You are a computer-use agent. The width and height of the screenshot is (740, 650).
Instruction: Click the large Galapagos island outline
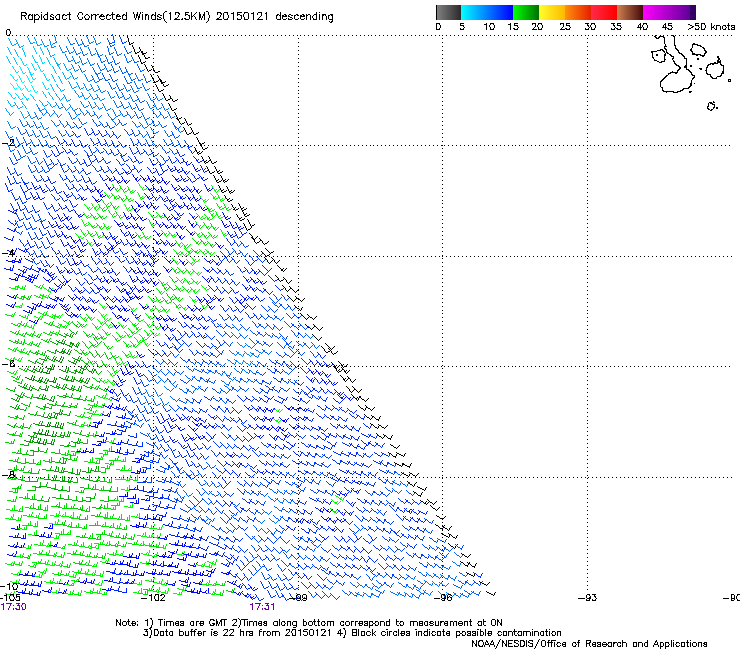click(676, 66)
